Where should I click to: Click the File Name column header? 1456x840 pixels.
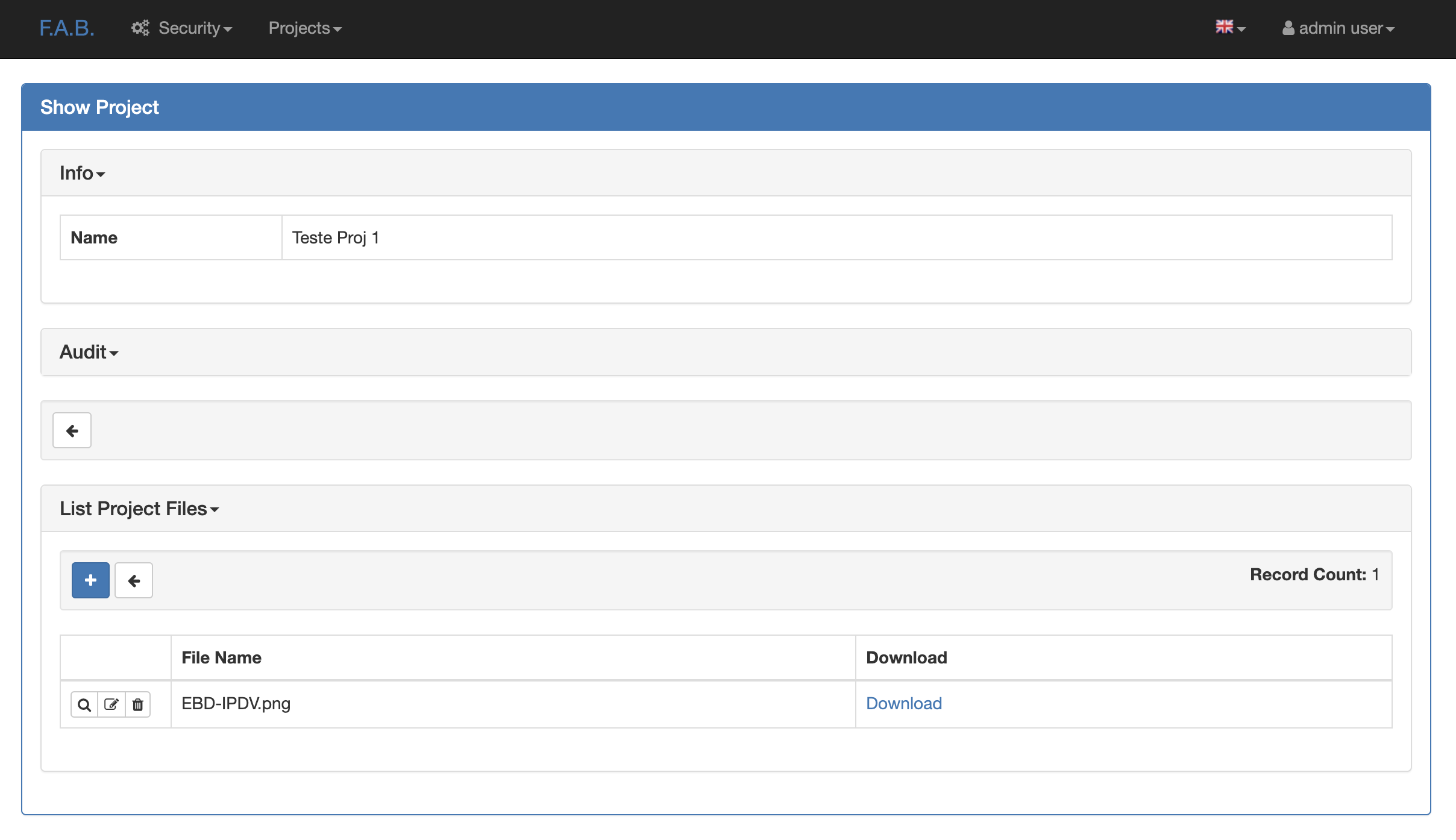[221, 657]
